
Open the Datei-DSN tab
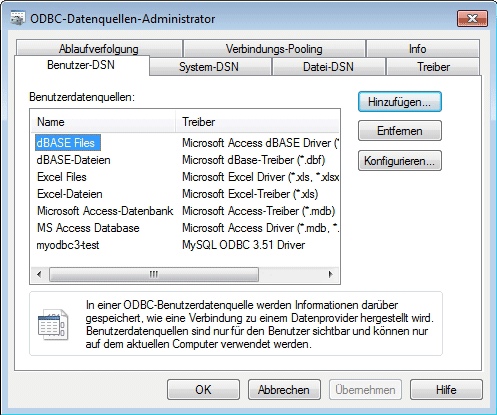[328, 67]
